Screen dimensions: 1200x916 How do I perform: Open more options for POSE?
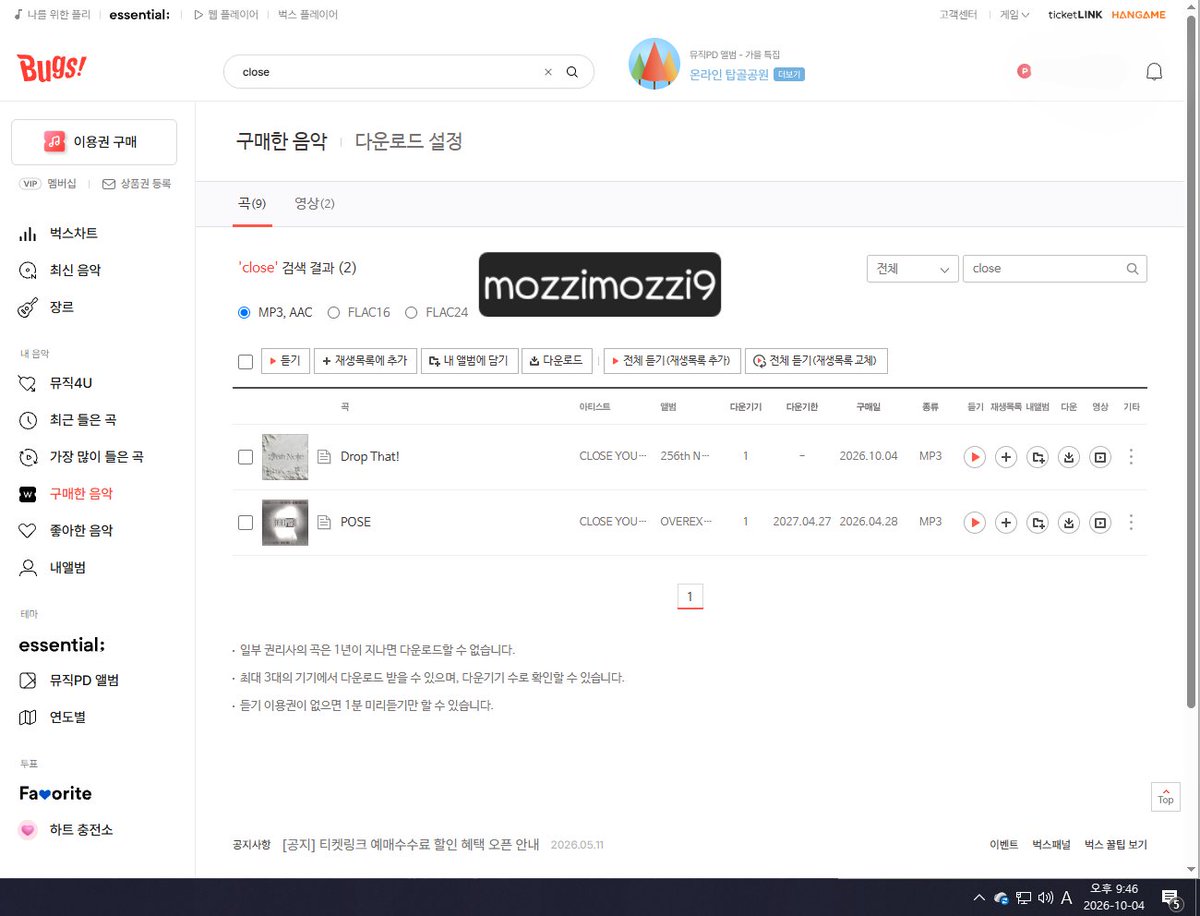tap(1131, 522)
